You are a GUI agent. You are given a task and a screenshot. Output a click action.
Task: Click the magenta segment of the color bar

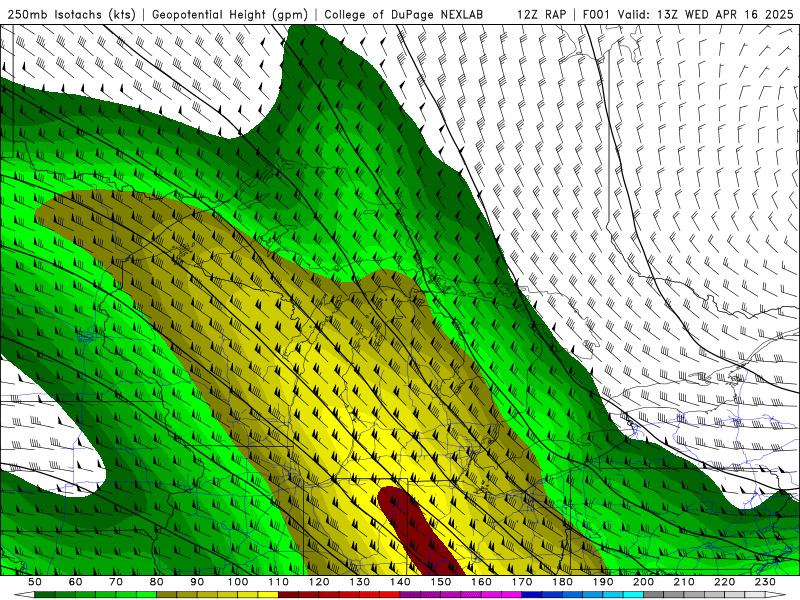[461, 595]
